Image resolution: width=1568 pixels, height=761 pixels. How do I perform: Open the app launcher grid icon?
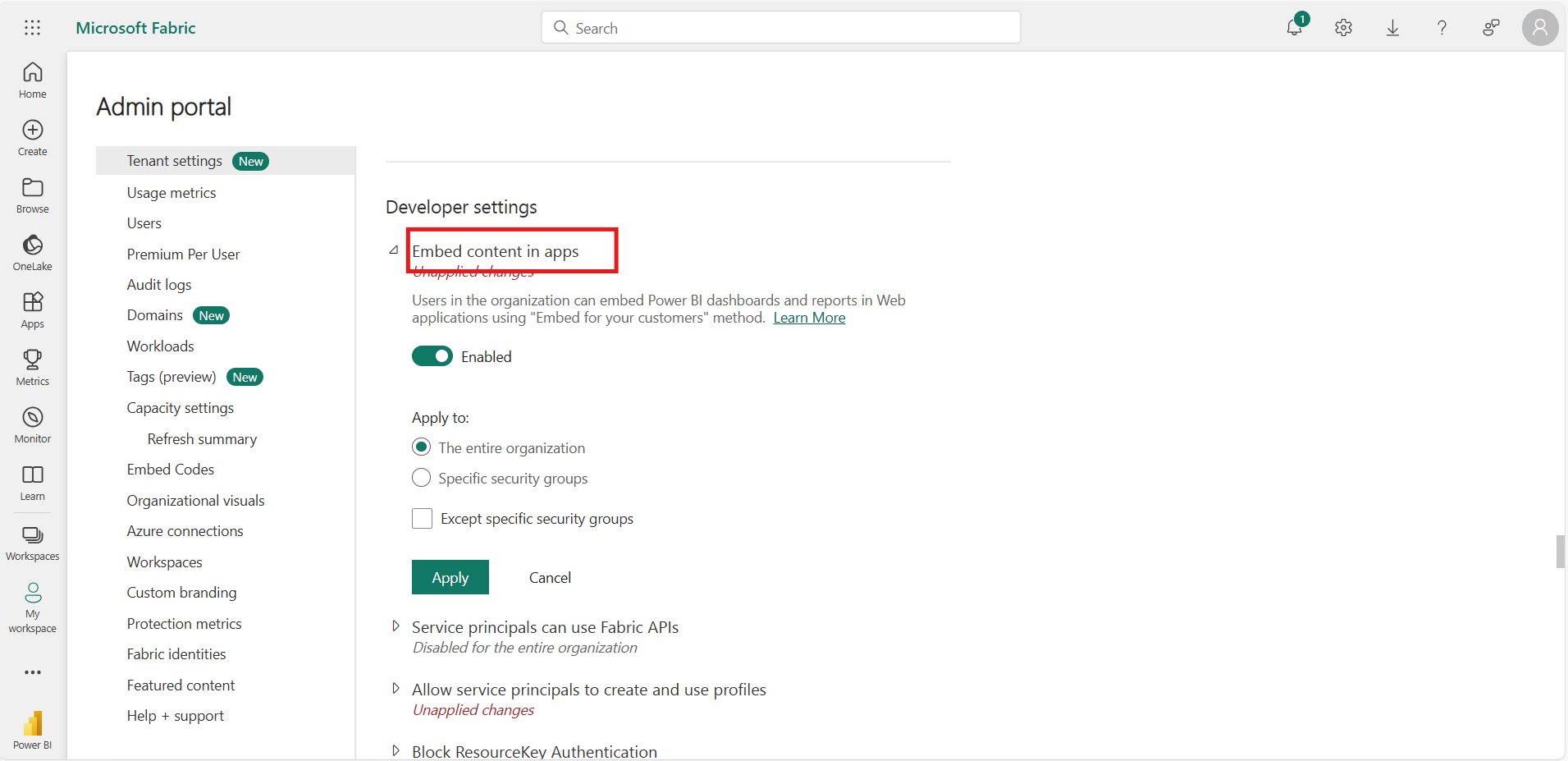click(32, 28)
